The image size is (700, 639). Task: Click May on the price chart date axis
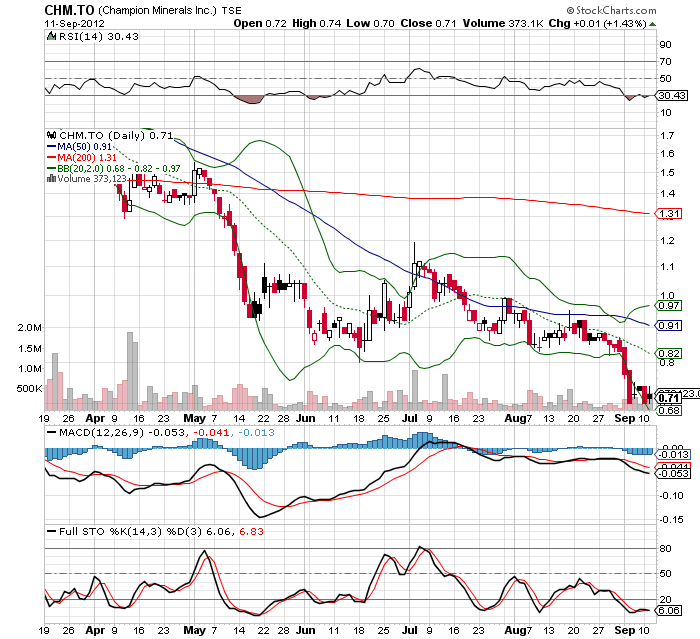[194, 418]
